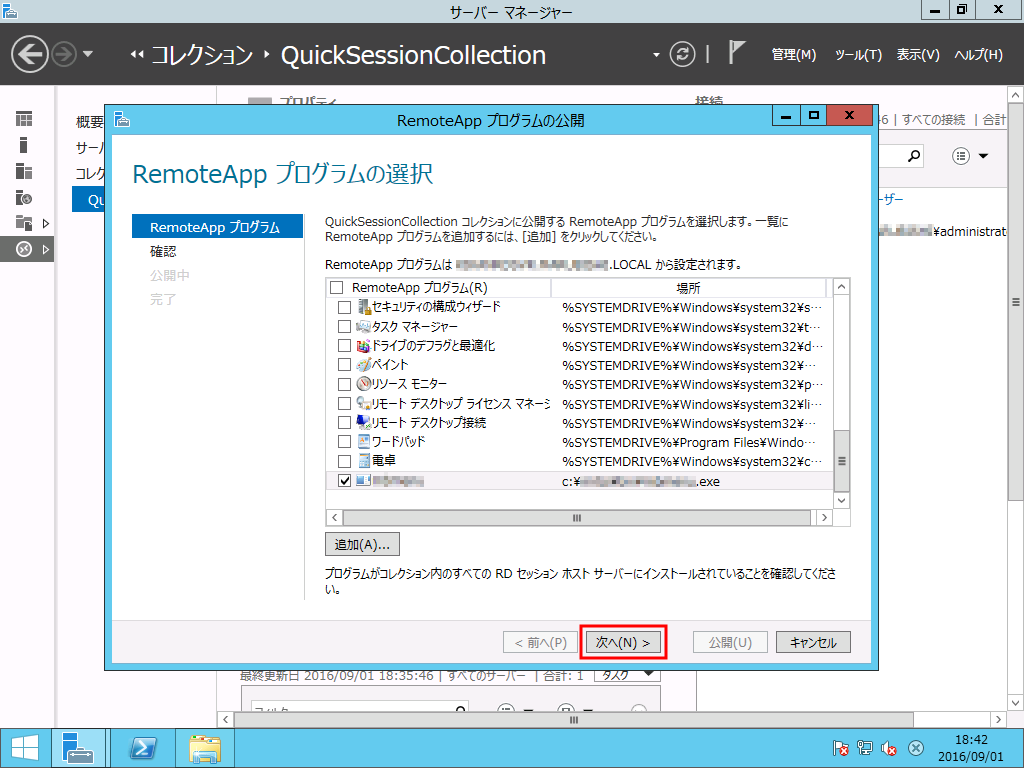
Task: Check the ワードパッド checkbox
Action: 344,442
